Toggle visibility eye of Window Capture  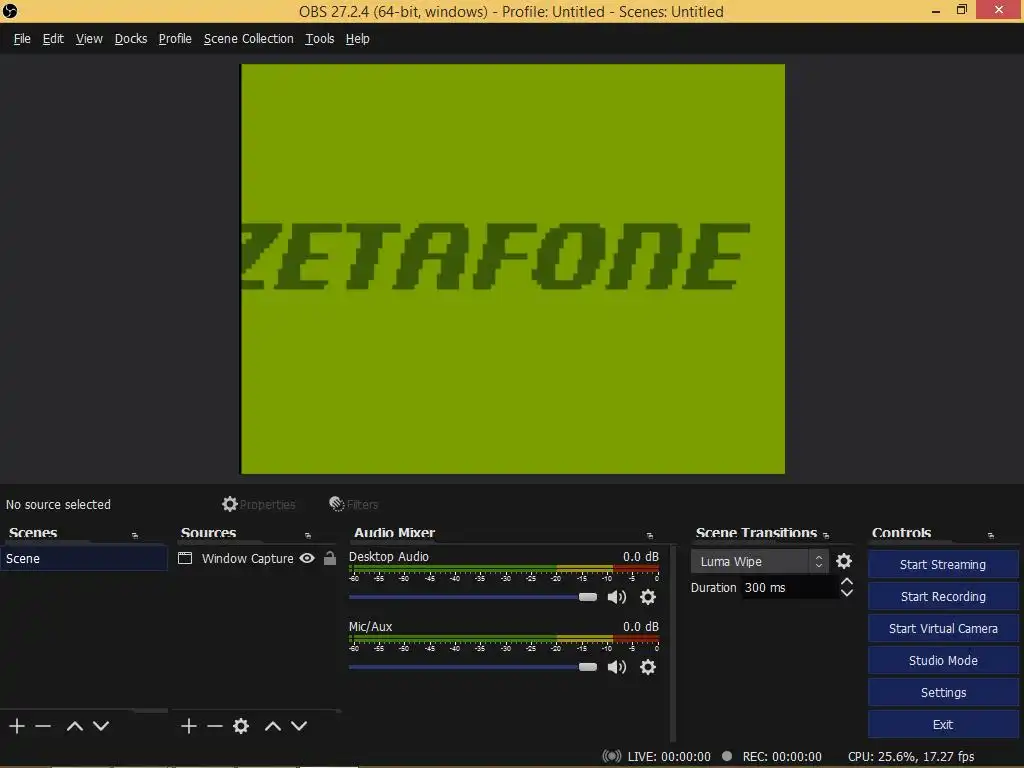(x=307, y=558)
